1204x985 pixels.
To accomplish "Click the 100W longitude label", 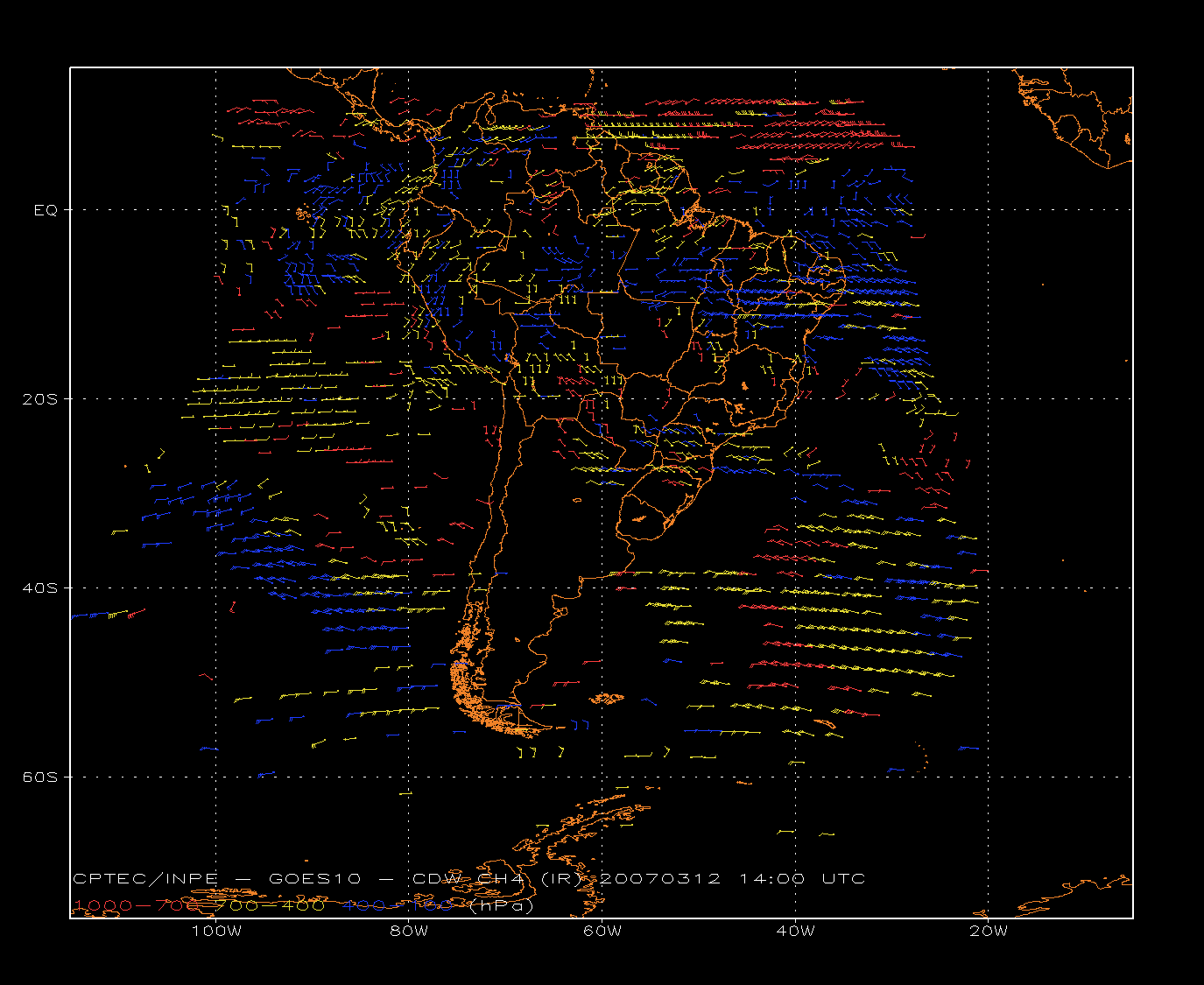I will pos(216,932).
